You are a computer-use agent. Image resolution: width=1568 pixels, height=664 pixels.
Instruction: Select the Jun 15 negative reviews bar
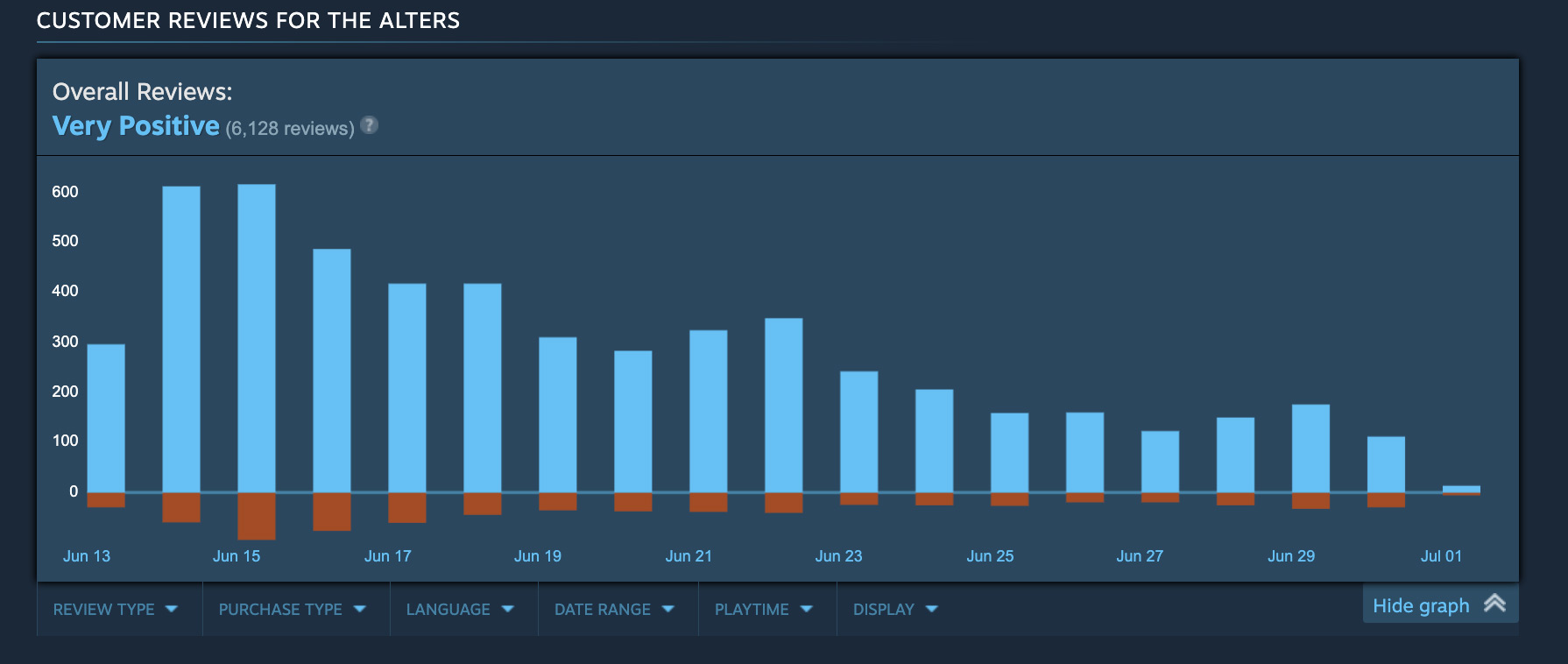[x=257, y=516]
